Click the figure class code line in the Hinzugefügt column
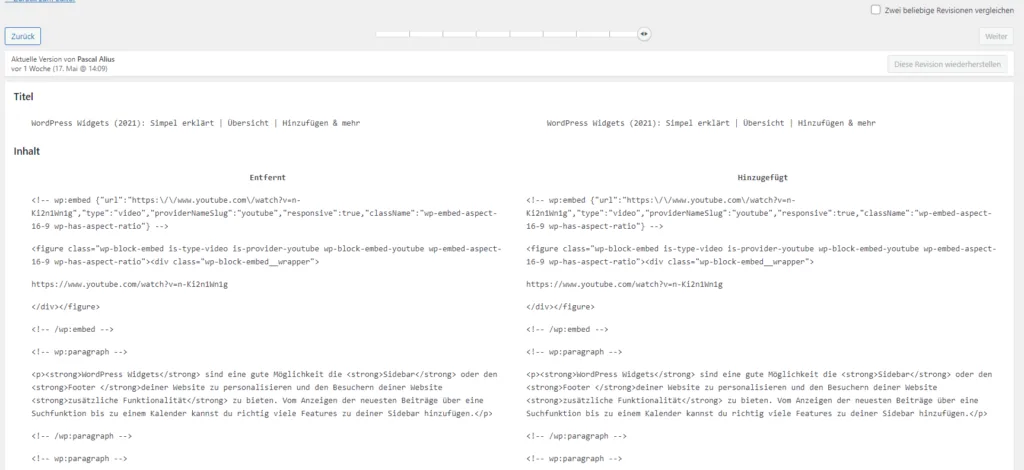The width and height of the screenshot is (1024, 470). [761, 255]
